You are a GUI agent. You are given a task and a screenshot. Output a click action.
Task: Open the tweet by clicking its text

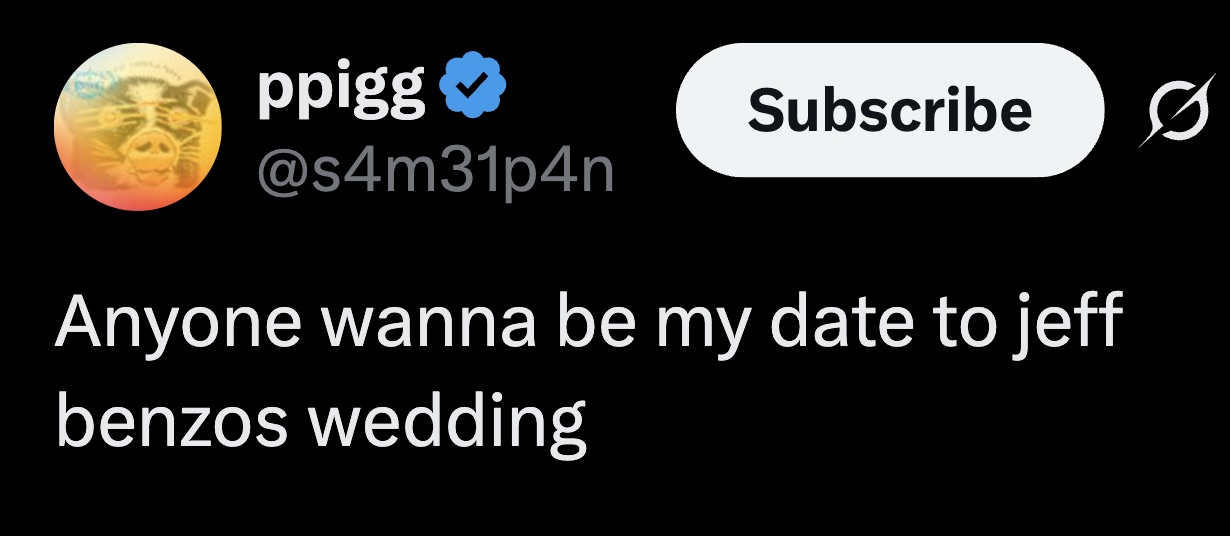(x=590, y=370)
